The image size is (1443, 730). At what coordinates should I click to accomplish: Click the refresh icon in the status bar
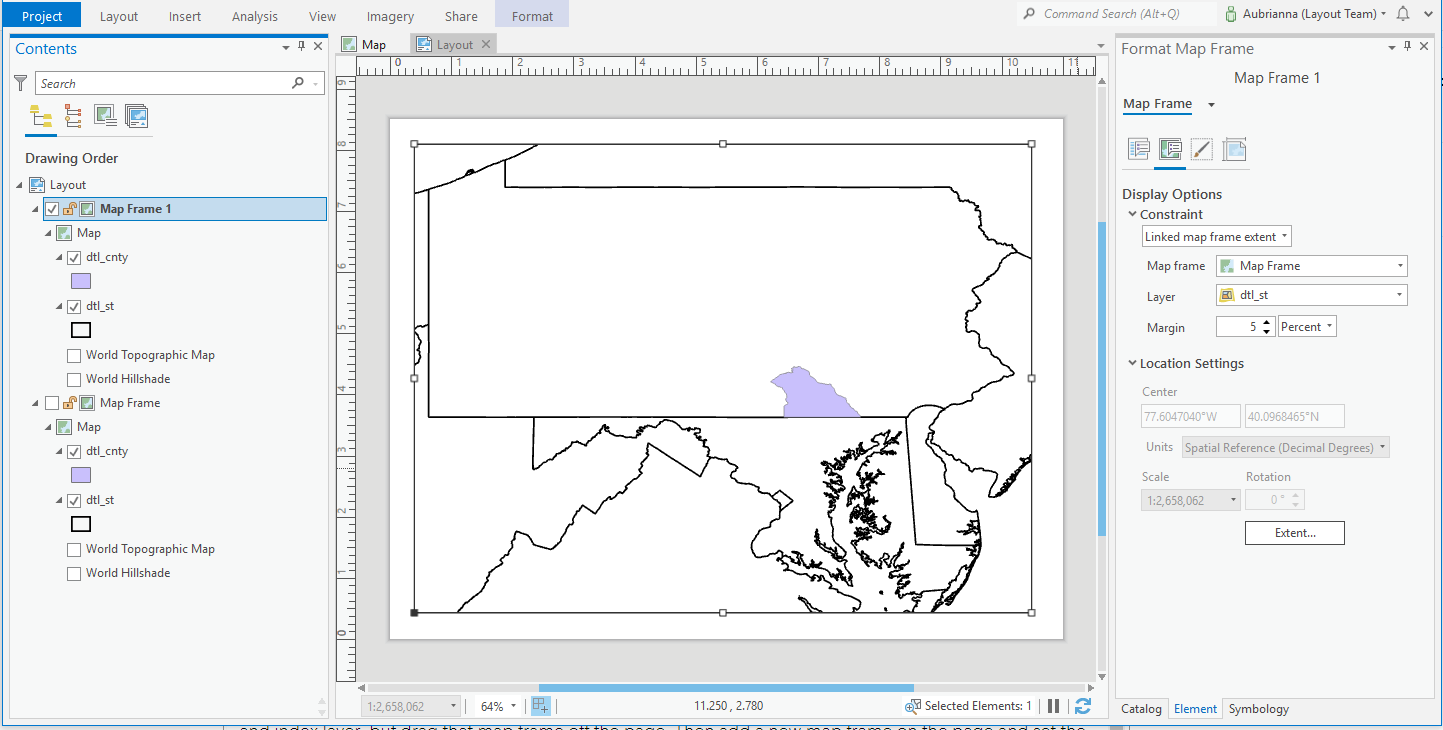pyautogui.click(x=1083, y=706)
